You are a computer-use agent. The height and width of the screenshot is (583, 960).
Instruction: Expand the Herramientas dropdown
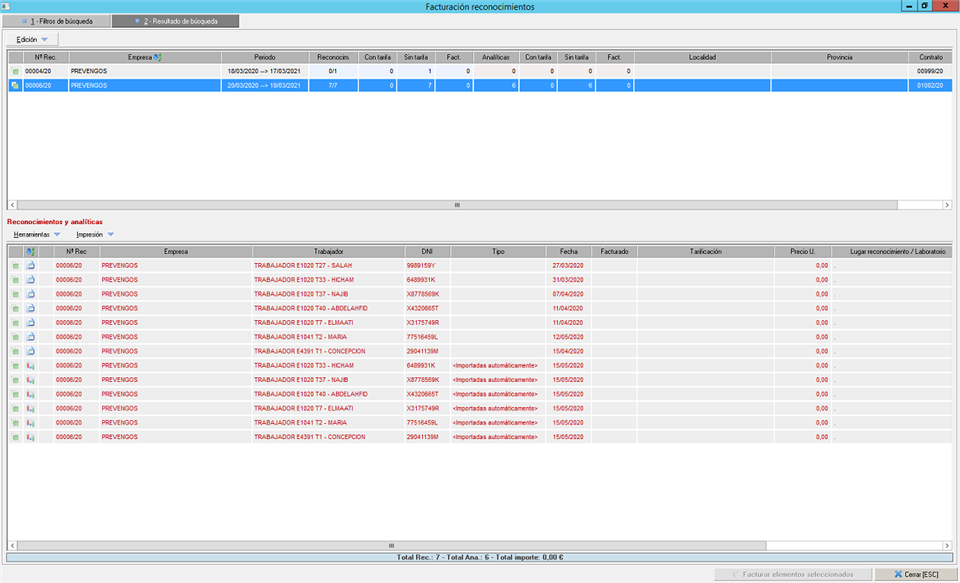click(x=38, y=234)
